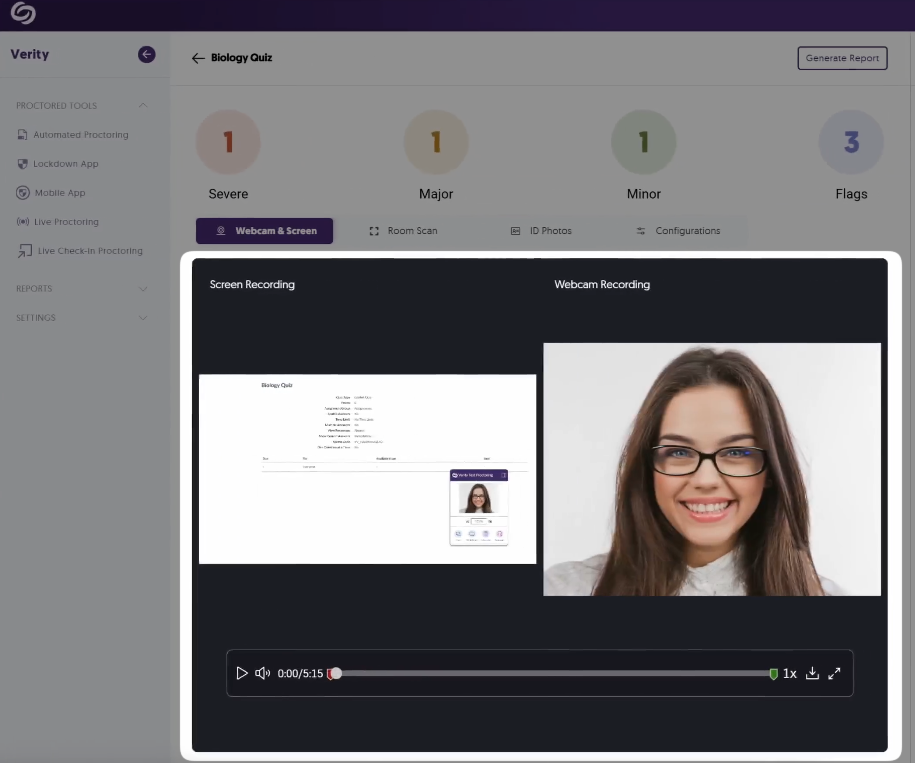Collapse the Verity sidebar
Viewport: 915px width, 763px height.
pos(147,54)
